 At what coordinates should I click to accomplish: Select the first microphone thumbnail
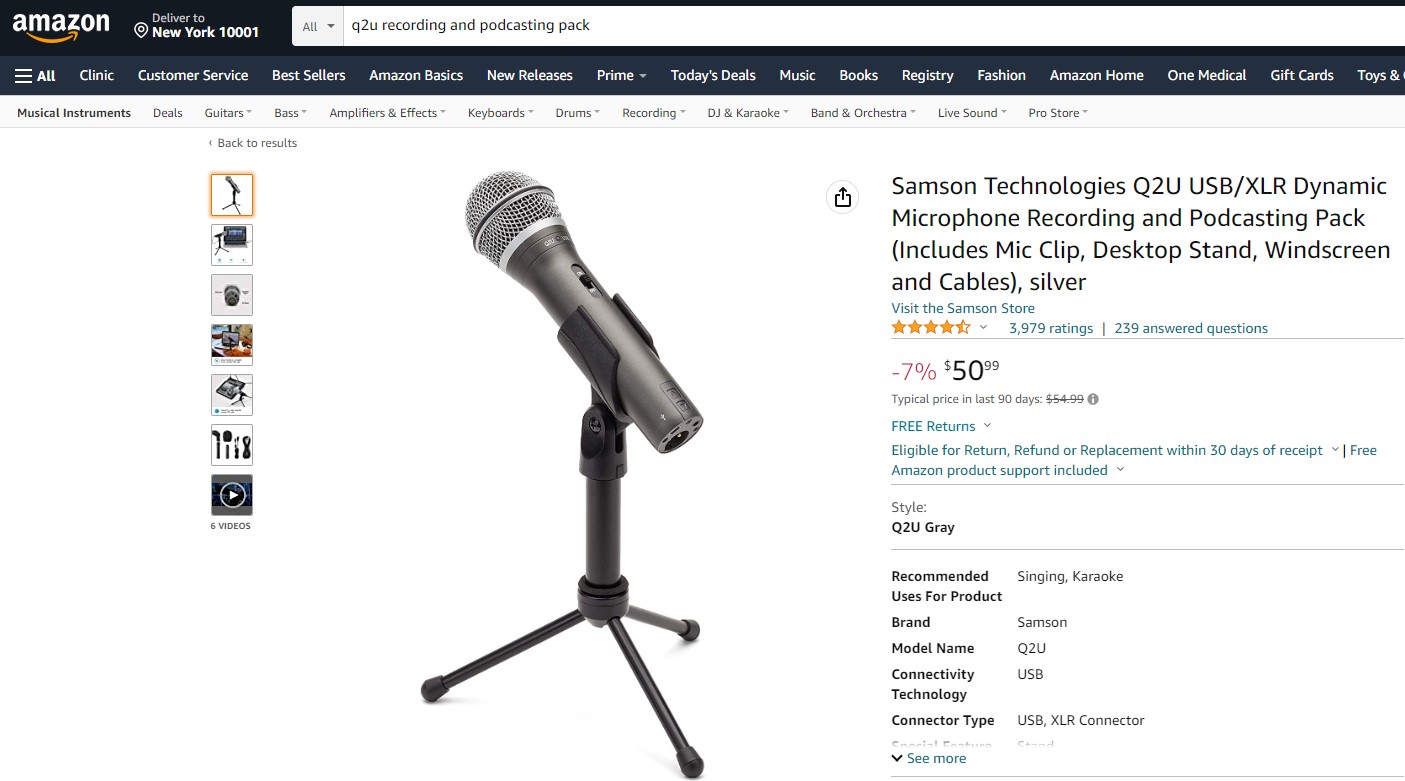tap(232, 195)
